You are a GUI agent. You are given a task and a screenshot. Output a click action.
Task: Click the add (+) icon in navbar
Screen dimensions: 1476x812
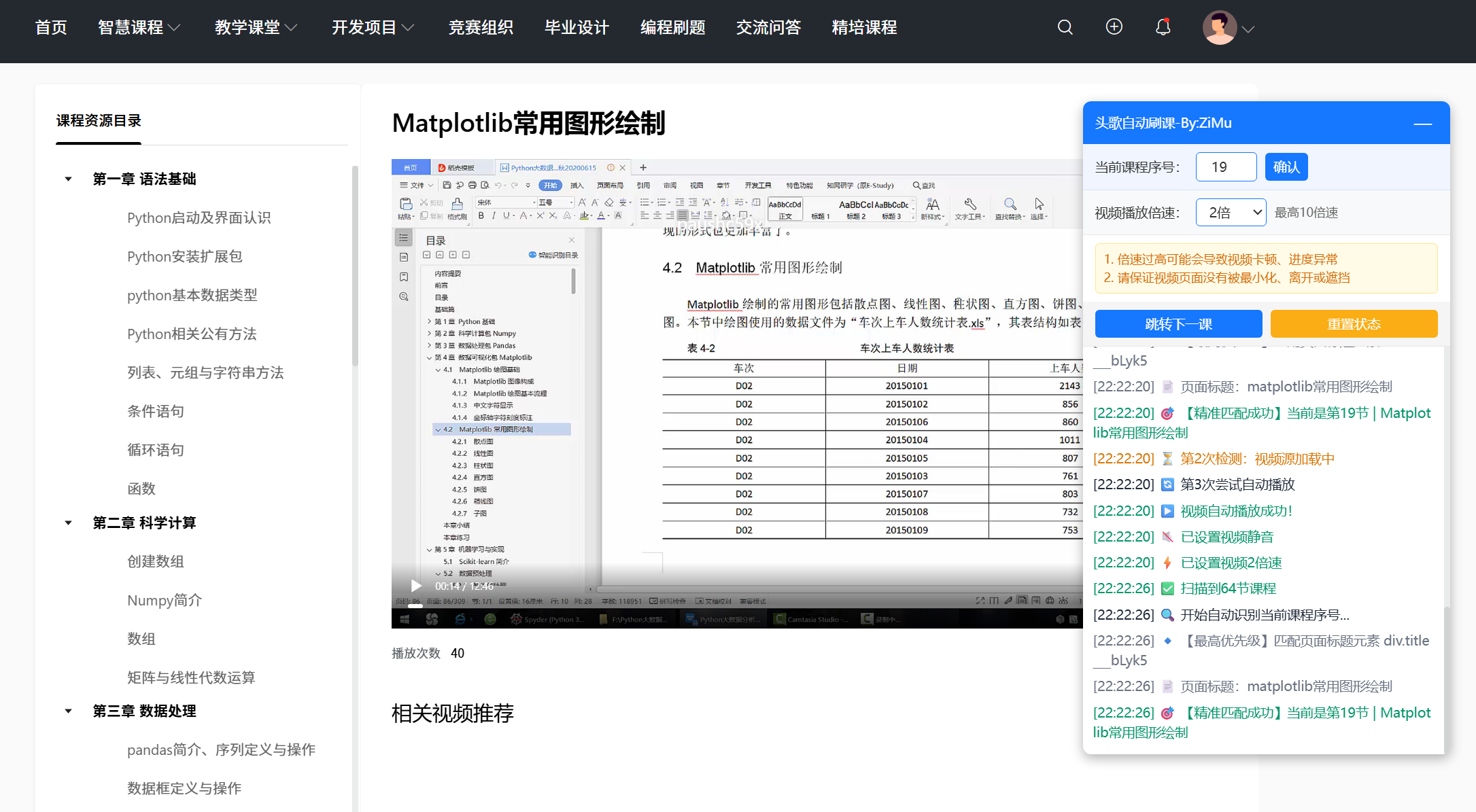click(1114, 27)
